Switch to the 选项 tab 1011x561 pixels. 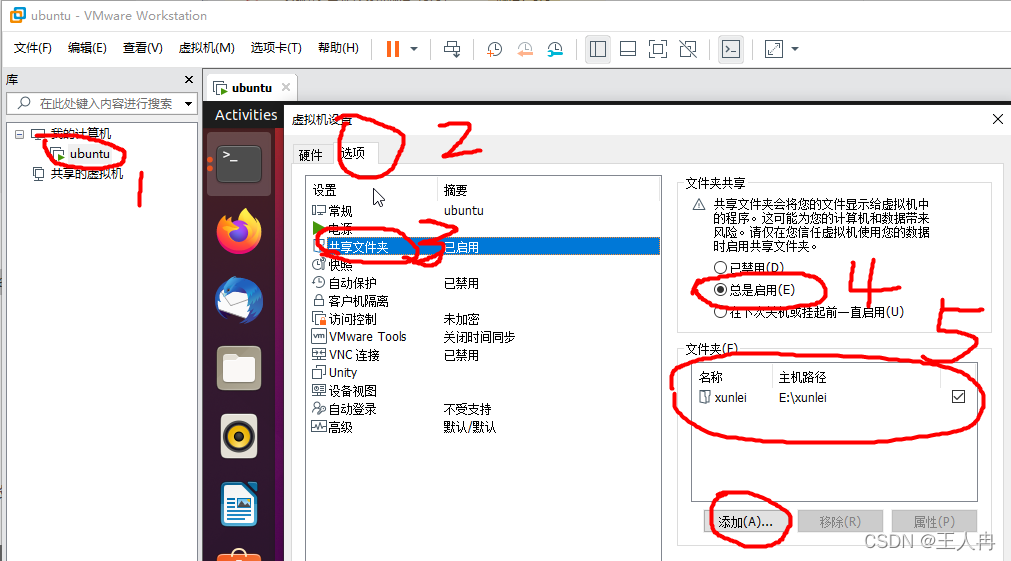(x=353, y=153)
